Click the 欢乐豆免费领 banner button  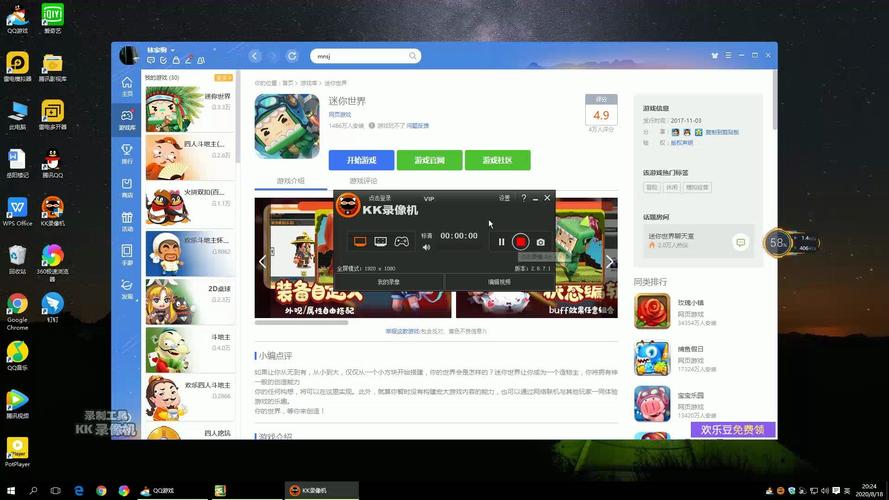click(733, 430)
